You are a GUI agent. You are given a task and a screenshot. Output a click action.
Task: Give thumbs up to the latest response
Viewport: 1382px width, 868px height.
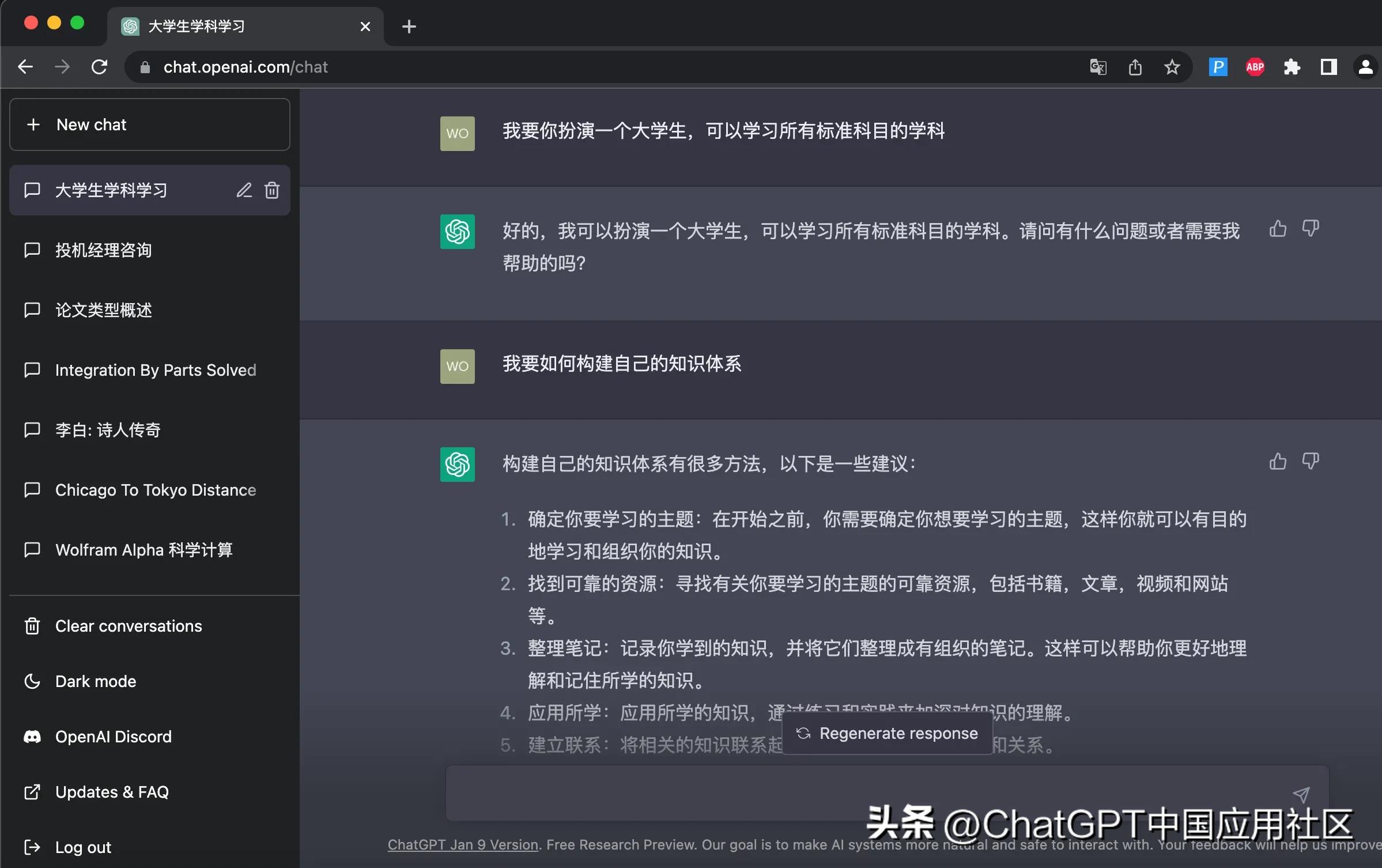tap(1277, 461)
